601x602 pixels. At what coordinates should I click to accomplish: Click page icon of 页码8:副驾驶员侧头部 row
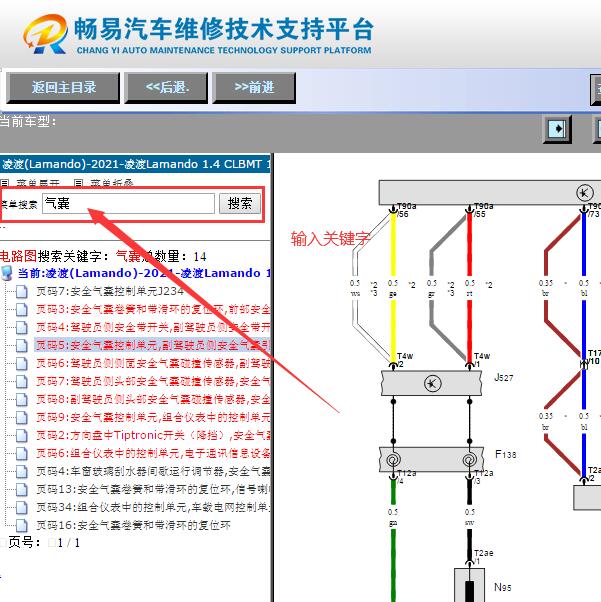(22, 399)
